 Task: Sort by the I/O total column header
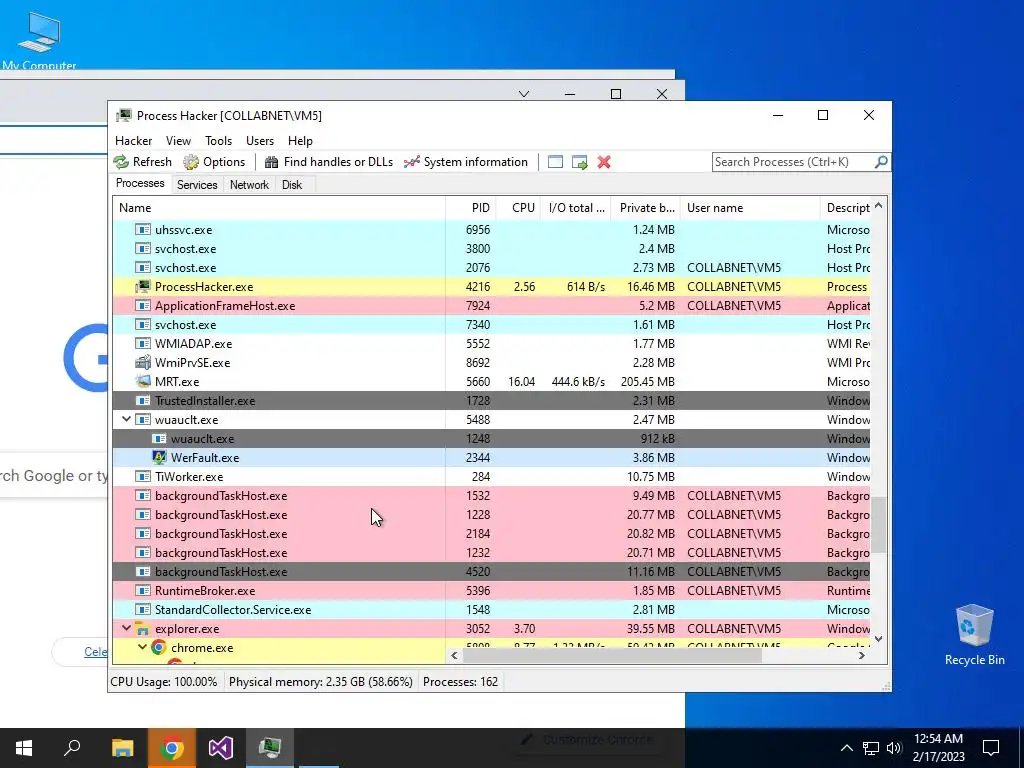tap(575, 208)
